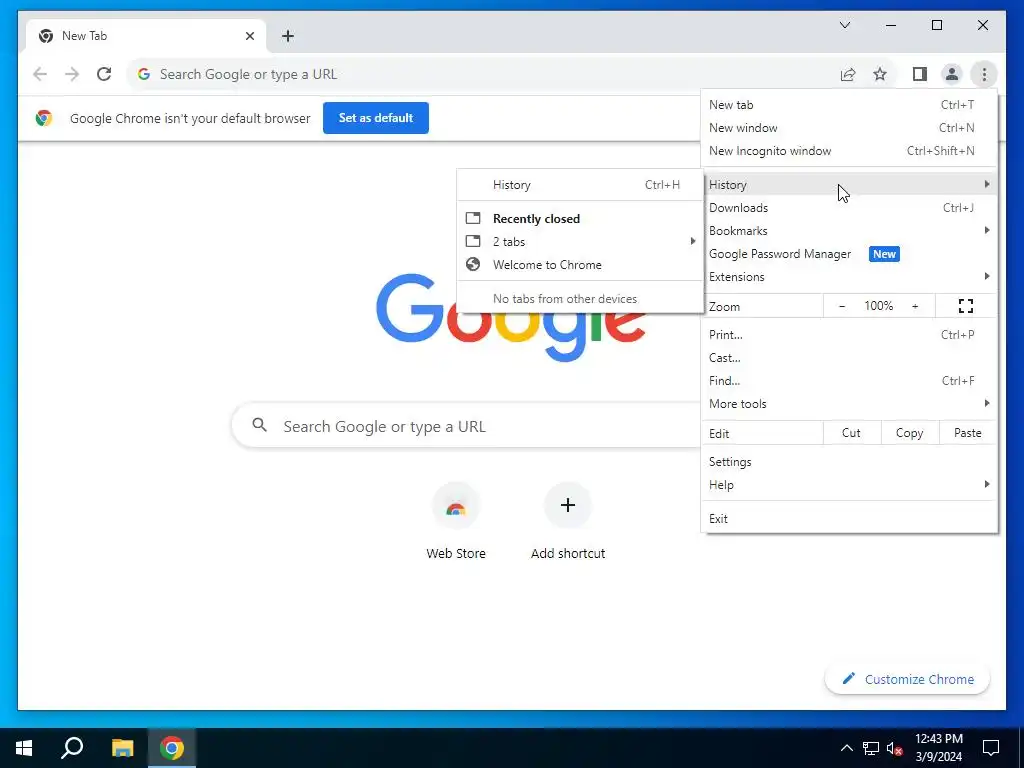1024x768 pixels.
Task: Expand the Help submenu
Action: [x=849, y=485]
